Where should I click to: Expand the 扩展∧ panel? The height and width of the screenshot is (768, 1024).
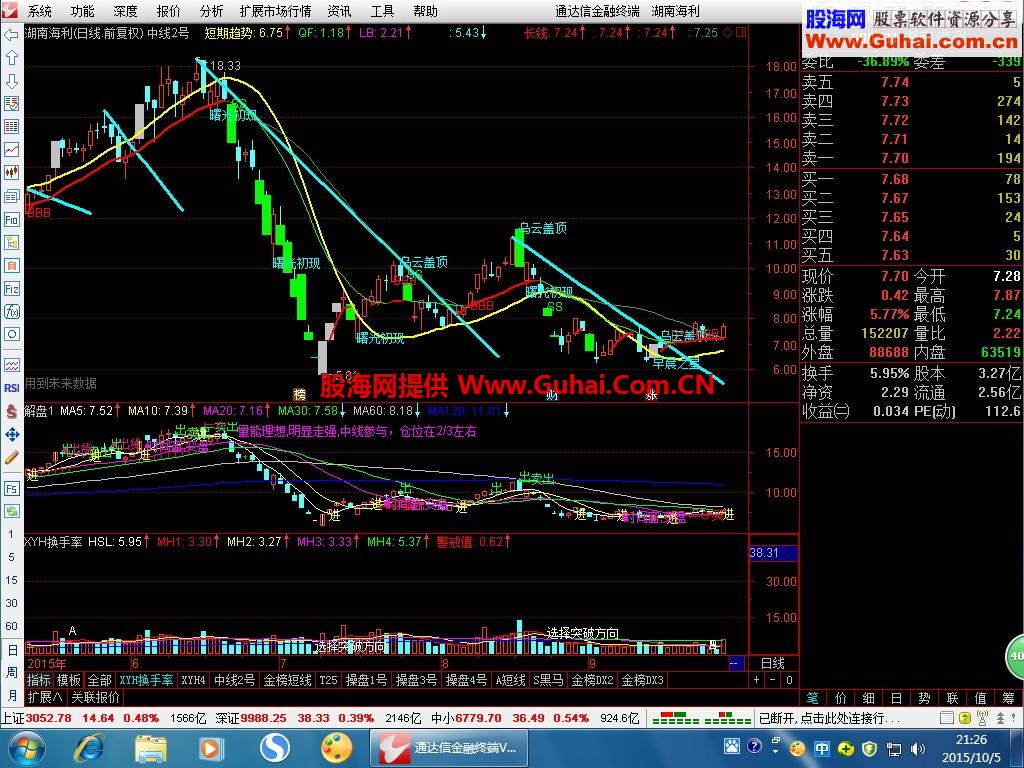(x=45, y=697)
